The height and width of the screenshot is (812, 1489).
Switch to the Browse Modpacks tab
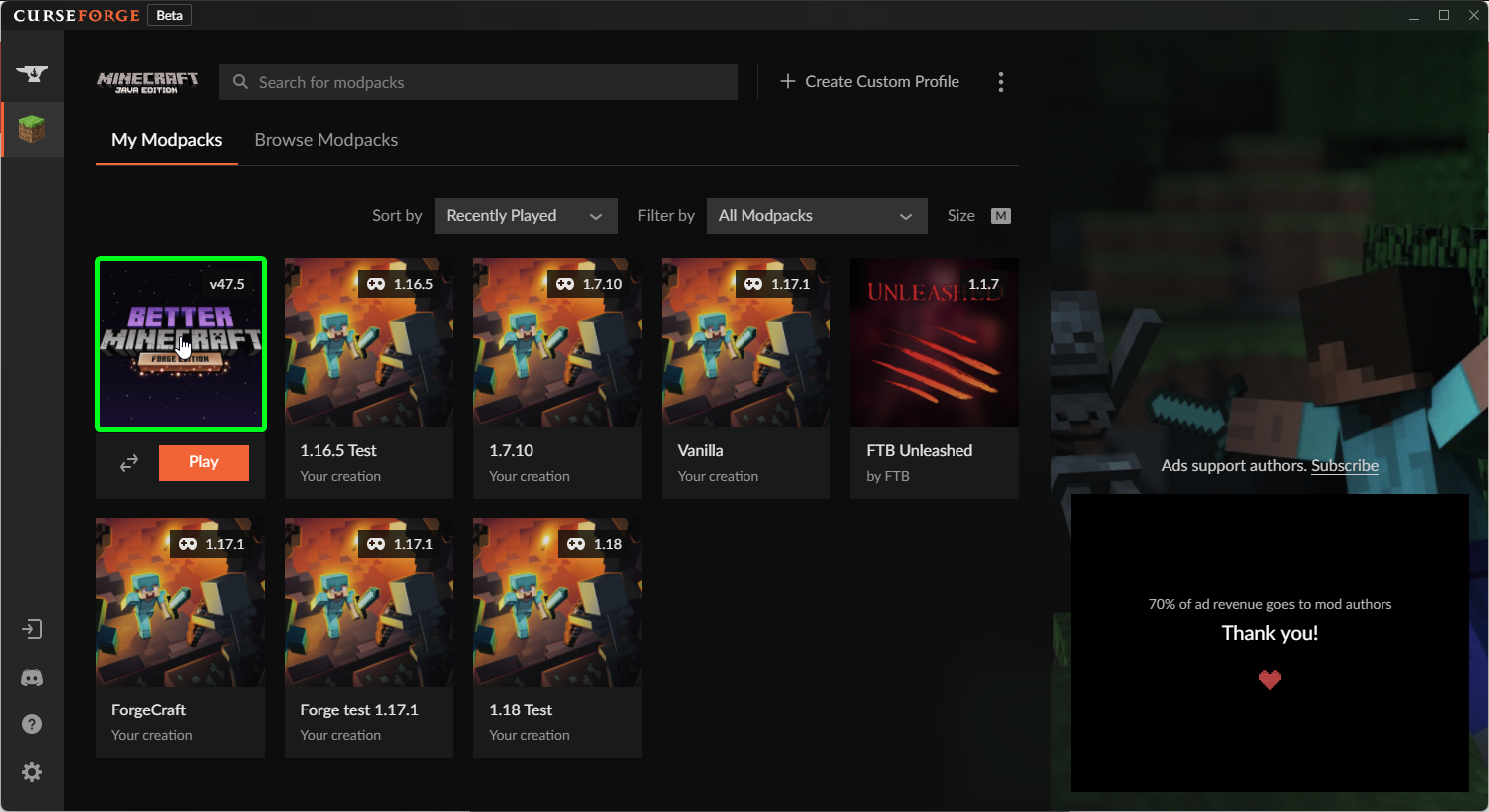(326, 140)
